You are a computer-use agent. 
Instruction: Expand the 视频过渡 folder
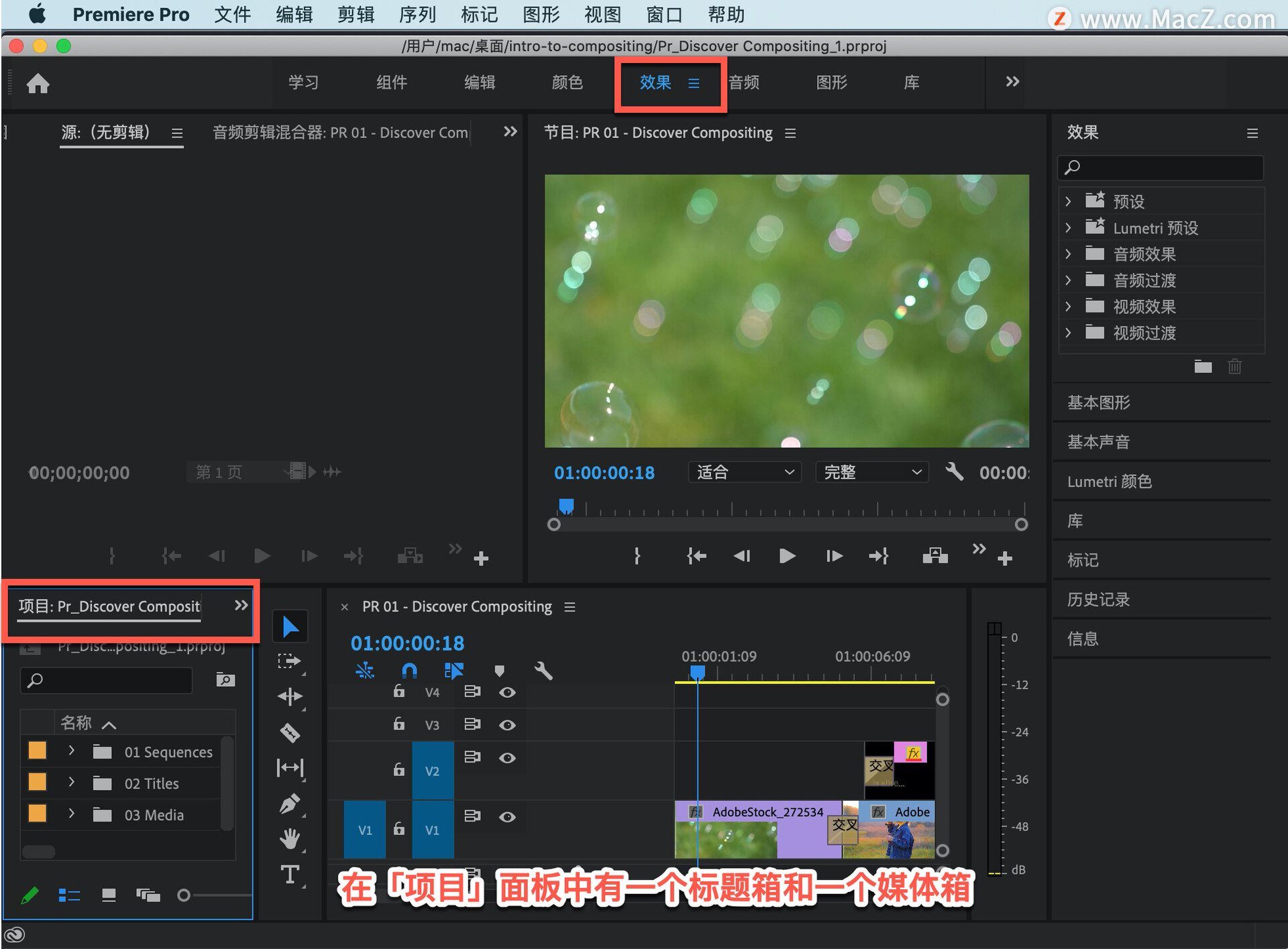pyautogui.click(x=1068, y=333)
